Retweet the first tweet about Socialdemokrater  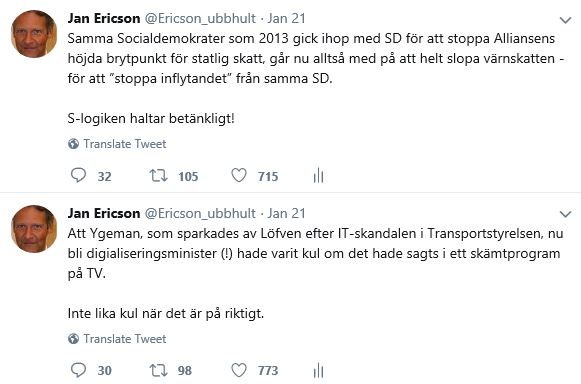158,175
